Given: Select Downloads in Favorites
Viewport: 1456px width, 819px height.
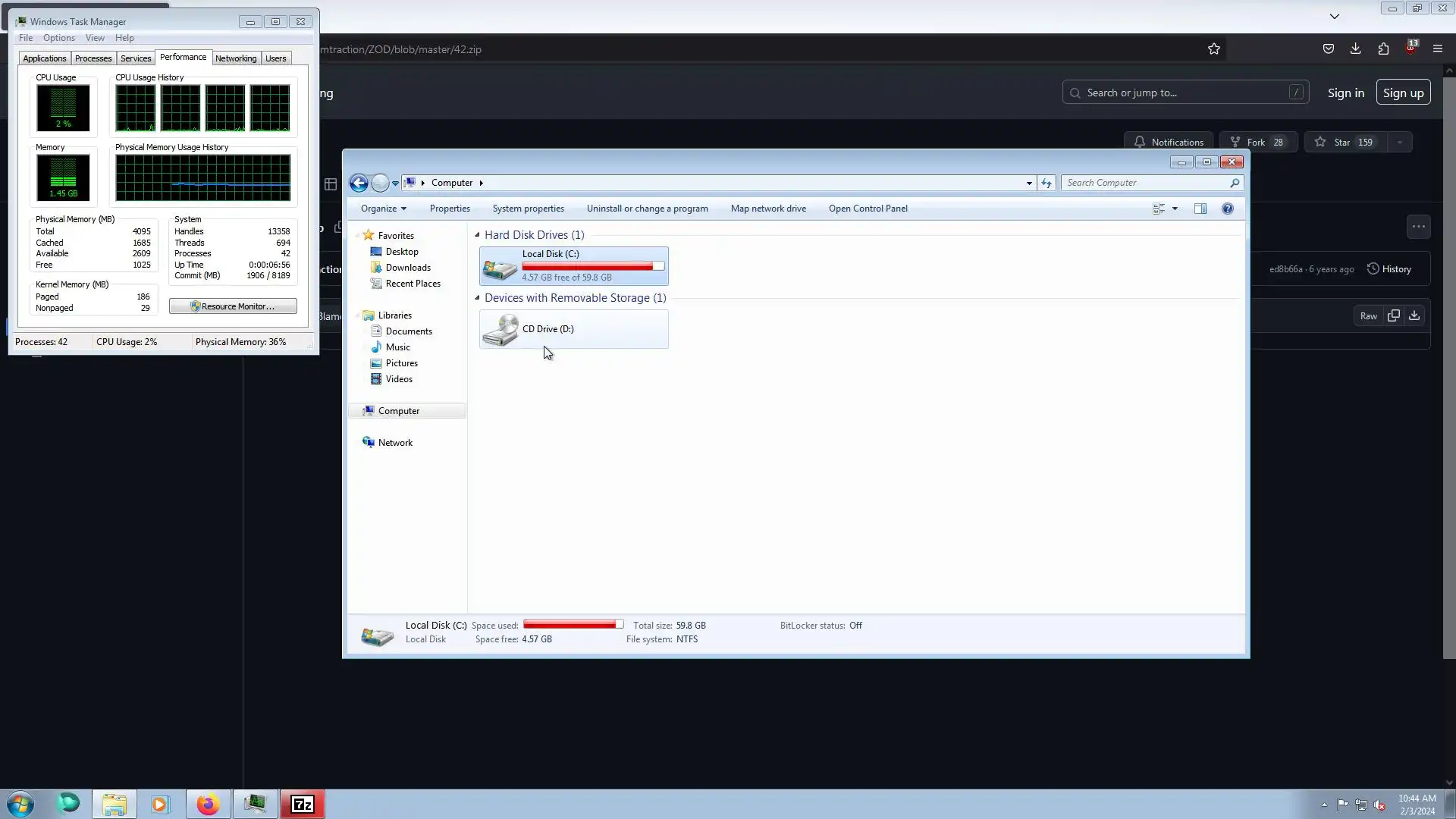Looking at the screenshot, I should [x=407, y=268].
